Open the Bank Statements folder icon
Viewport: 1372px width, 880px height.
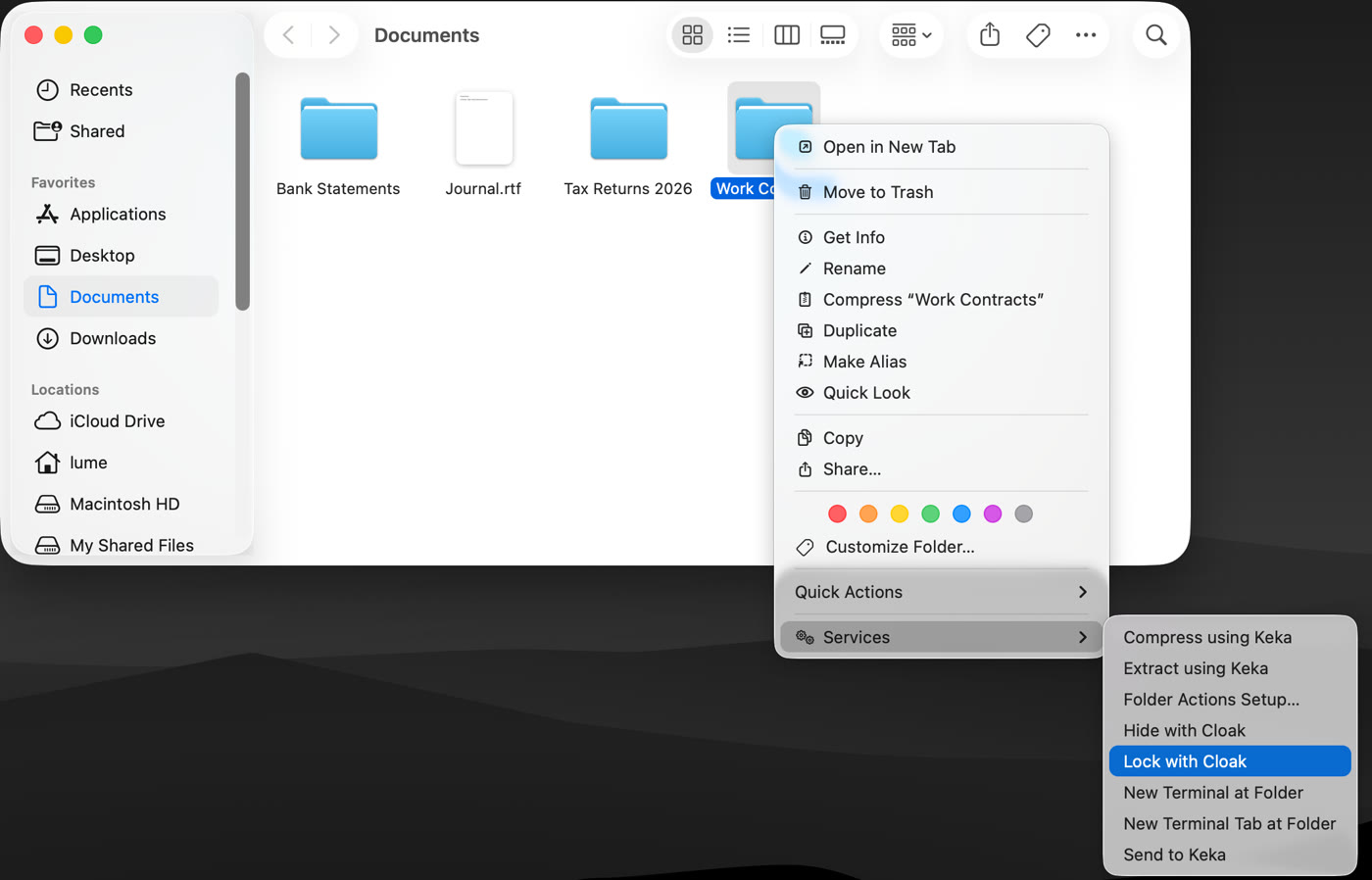coord(339,128)
